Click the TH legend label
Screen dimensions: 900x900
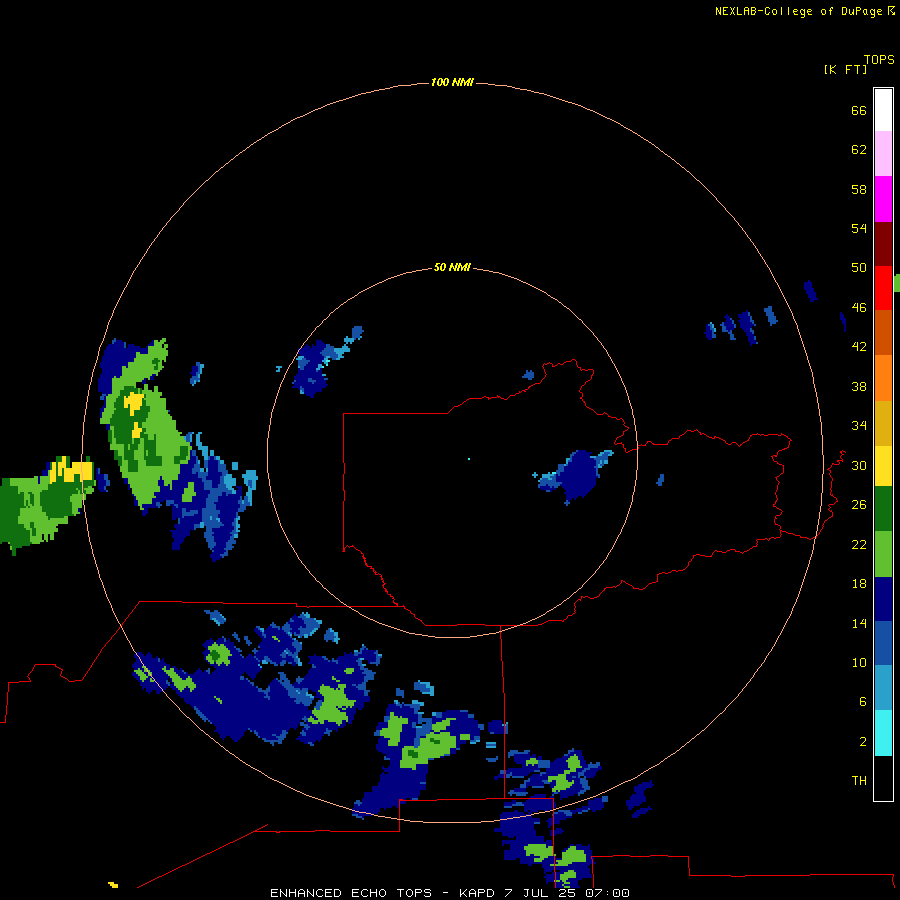point(859,780)
